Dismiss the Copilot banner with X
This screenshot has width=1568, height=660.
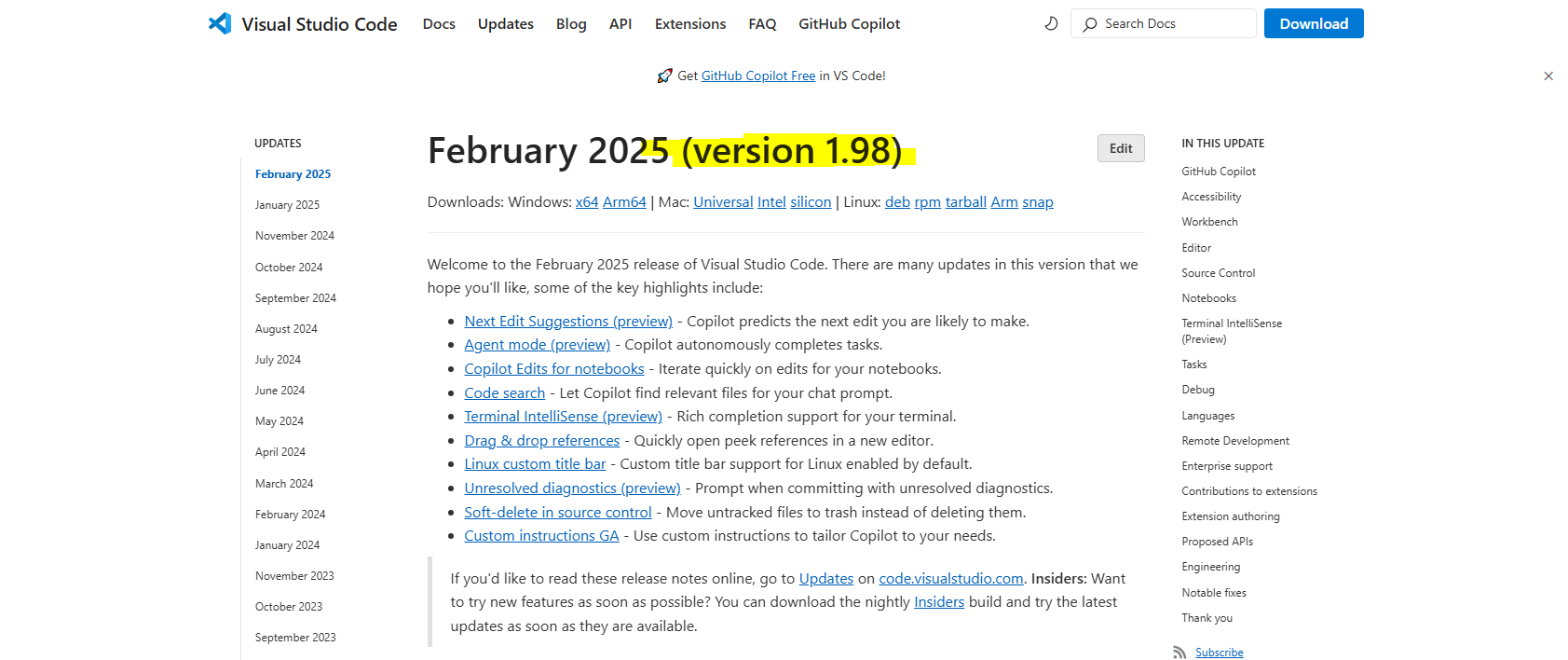1548,76
